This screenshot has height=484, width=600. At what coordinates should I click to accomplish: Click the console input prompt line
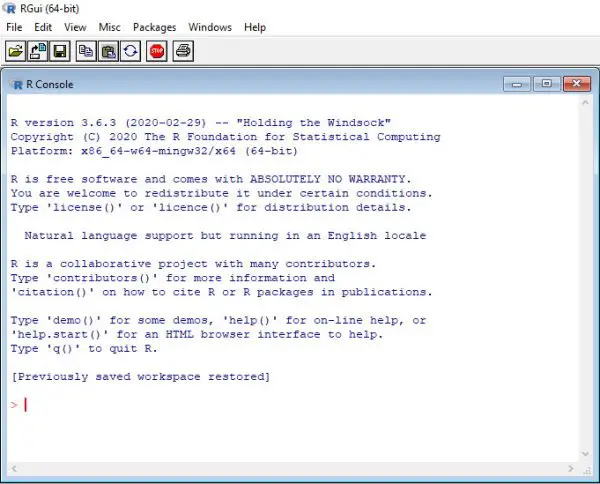click(291, 405)
